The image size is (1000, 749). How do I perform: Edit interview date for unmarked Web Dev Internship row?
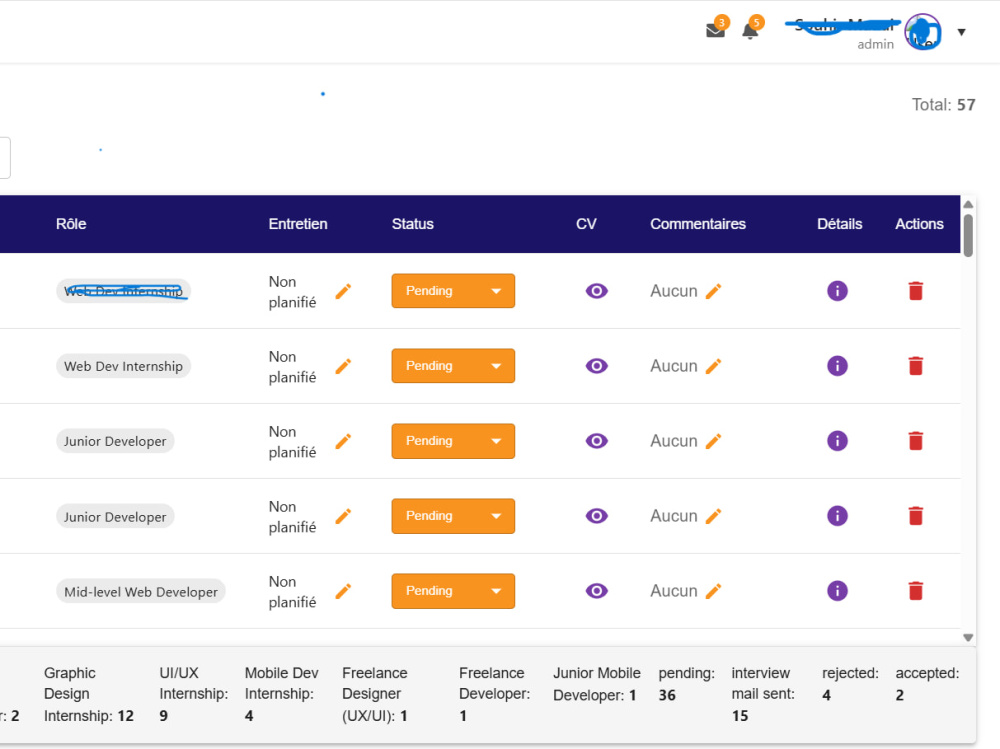pos(343,366)
